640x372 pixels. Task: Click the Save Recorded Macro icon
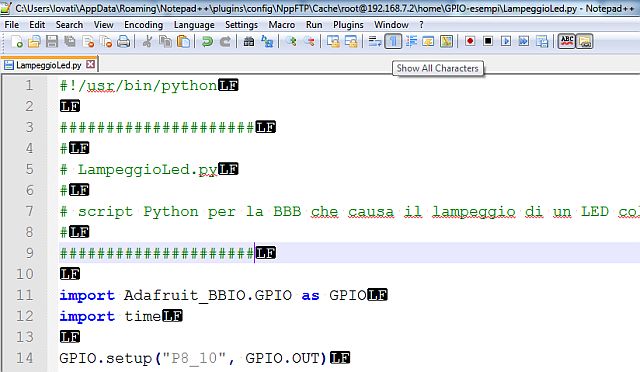coord(542,41)
